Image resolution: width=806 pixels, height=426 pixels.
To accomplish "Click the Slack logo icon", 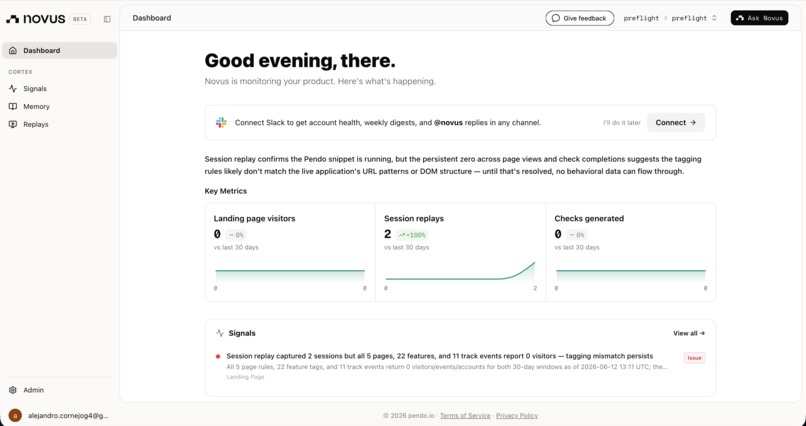I will [x=221, y=122].
